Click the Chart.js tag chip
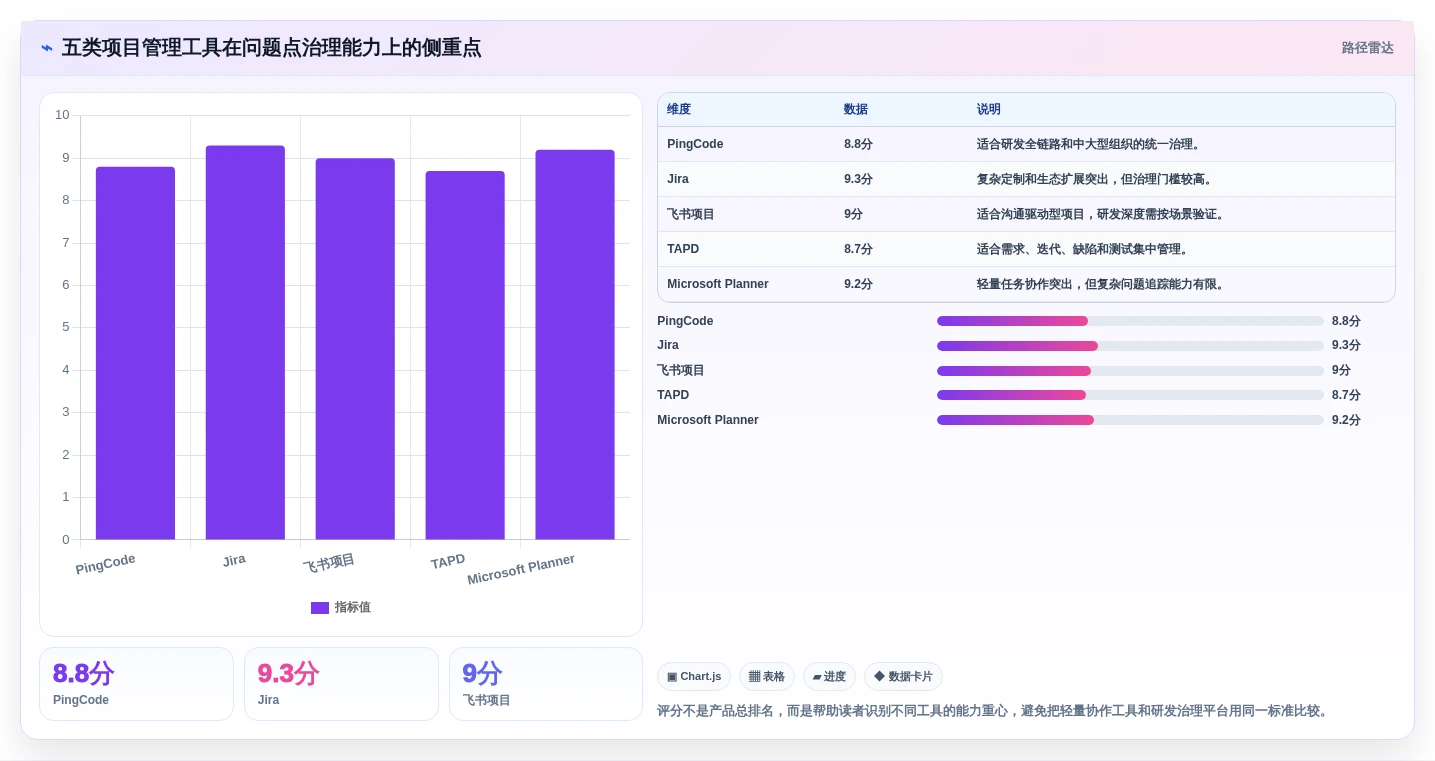 [x=694, y=677]
